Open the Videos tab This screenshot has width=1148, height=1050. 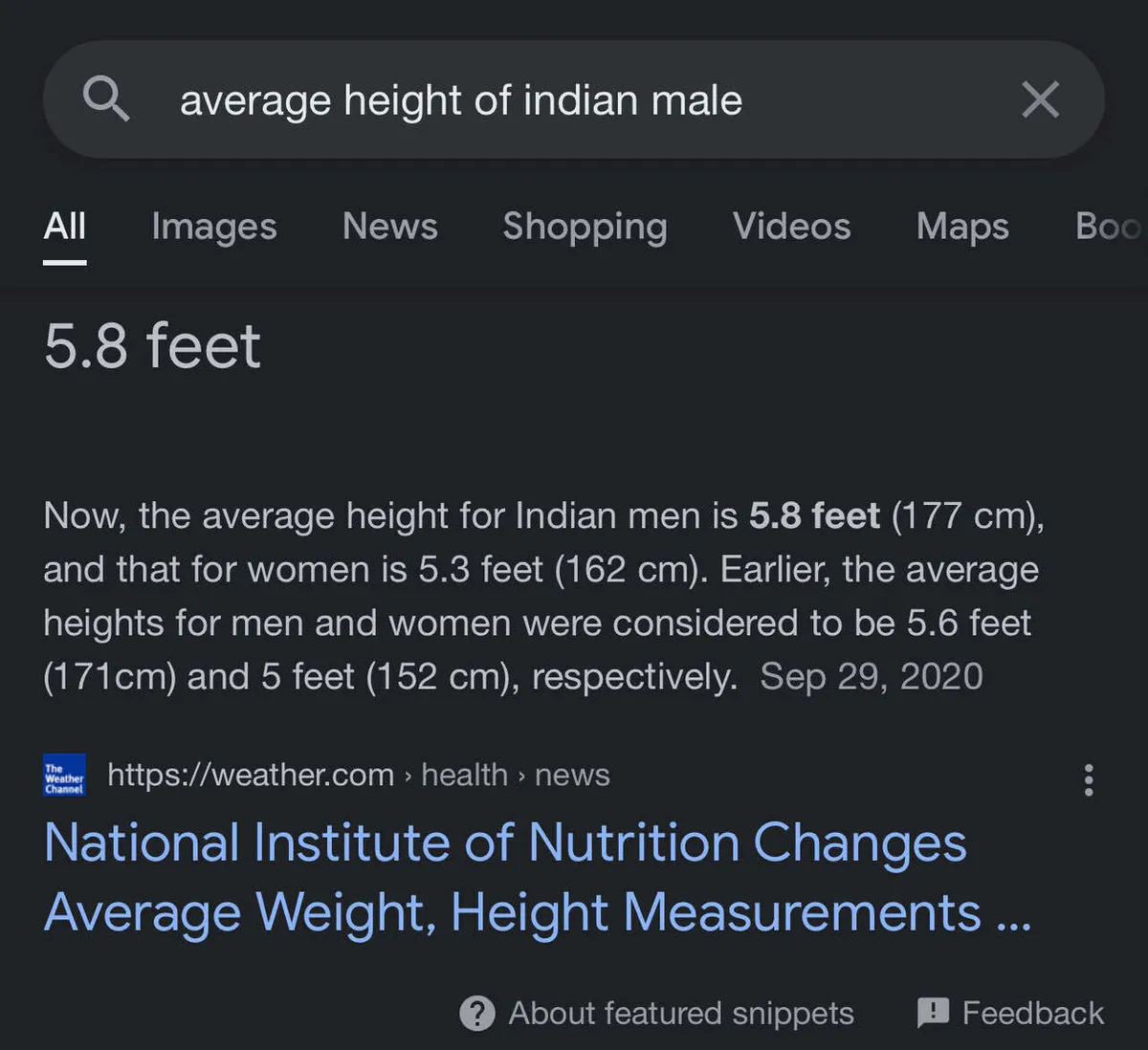[791, 227]
